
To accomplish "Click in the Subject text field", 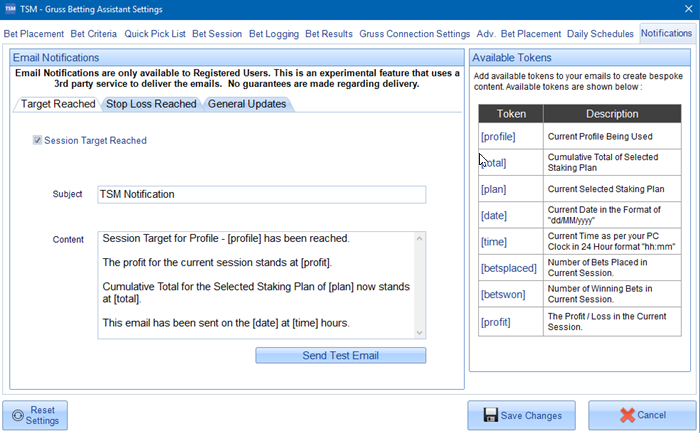I will point(261,194).
